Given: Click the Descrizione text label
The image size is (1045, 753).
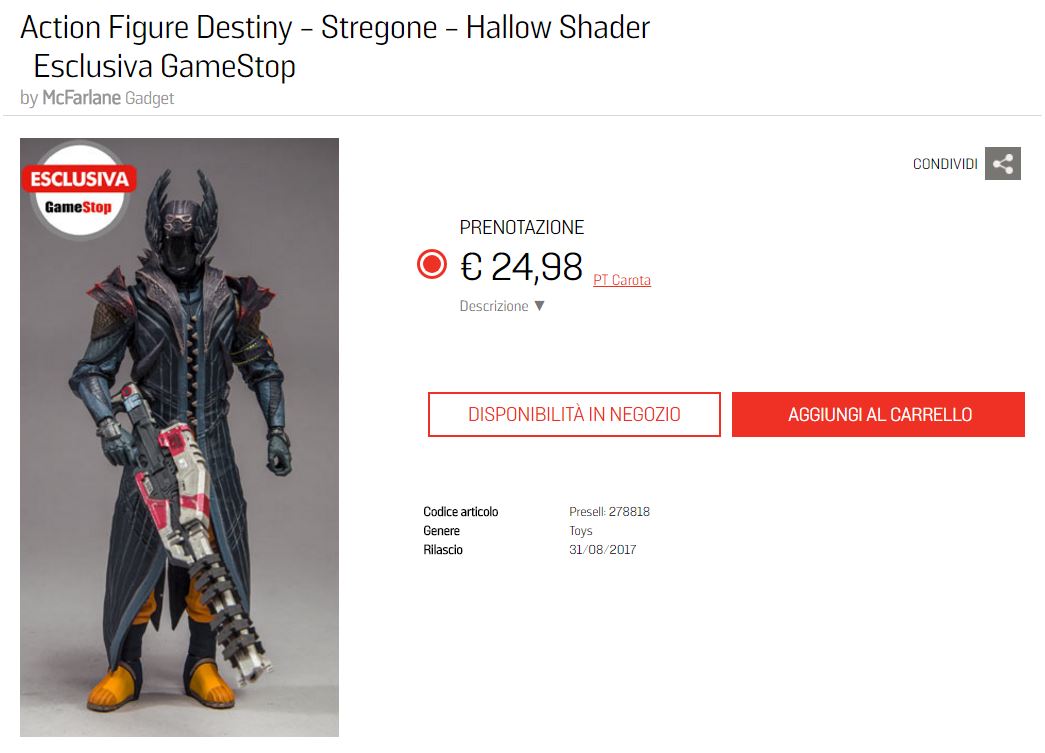Looking at the screenshot, I should tap(494, 306).
